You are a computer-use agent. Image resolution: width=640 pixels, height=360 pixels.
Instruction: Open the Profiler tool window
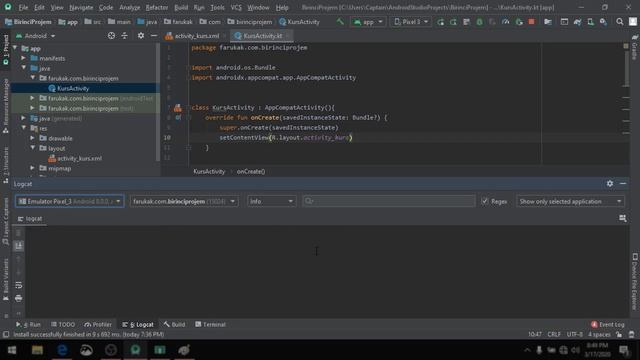tap(98, 324)
